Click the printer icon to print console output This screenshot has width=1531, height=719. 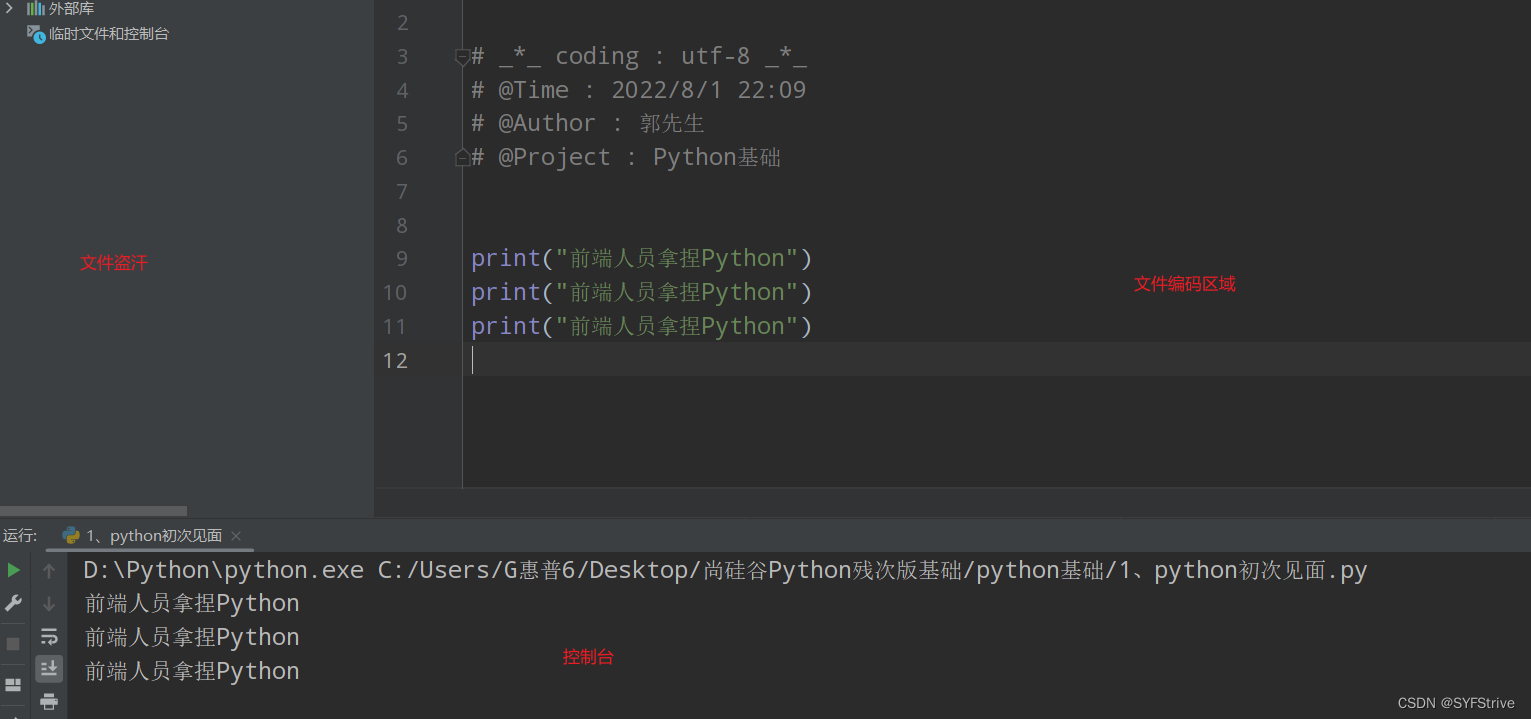49,701
